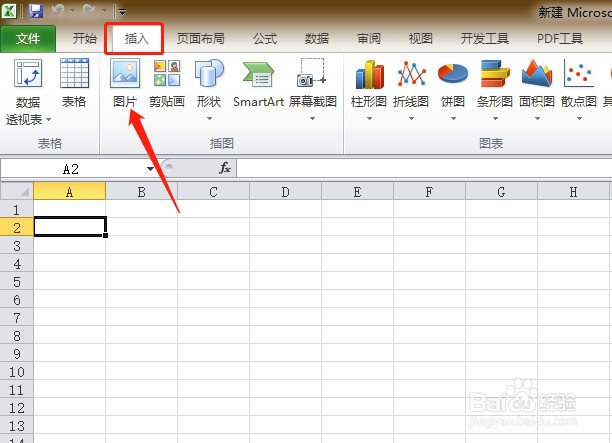Viewport: 612px width, 443px height.
Task: Click the Select All corner button
Action: click(x=17, y=191)
